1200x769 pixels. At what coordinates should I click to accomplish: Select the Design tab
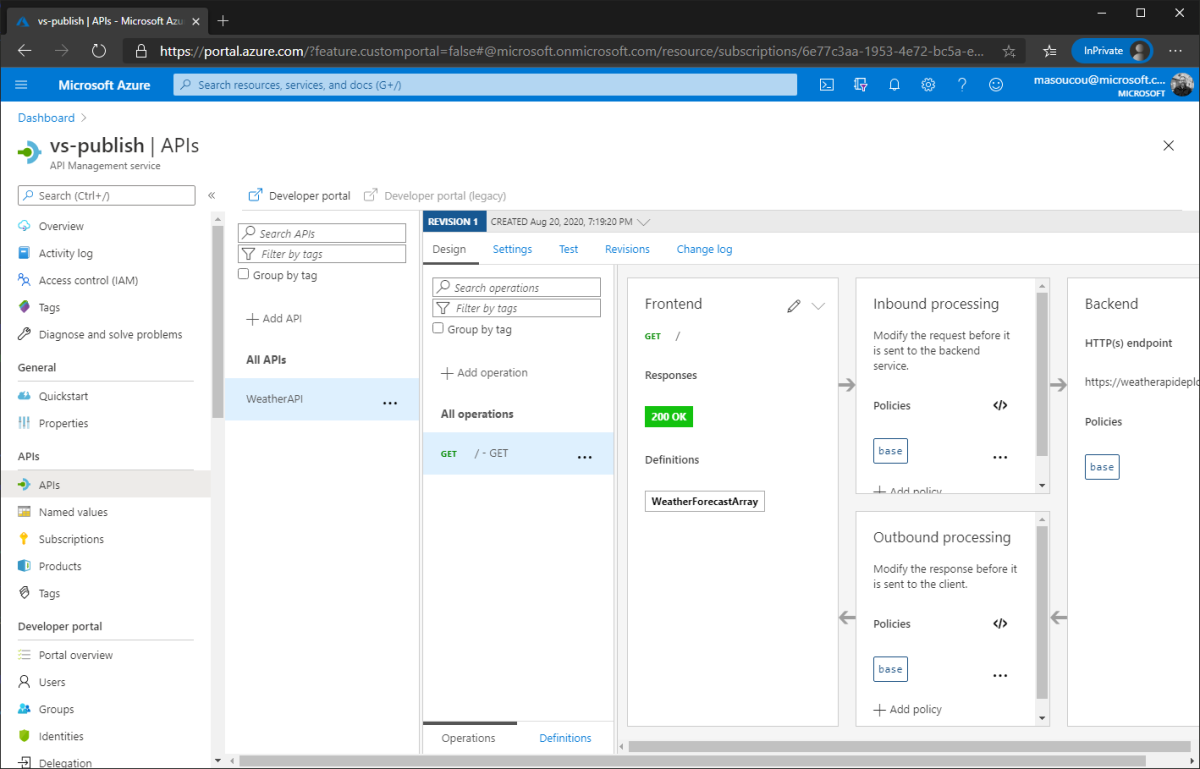(x=449, y=249)
